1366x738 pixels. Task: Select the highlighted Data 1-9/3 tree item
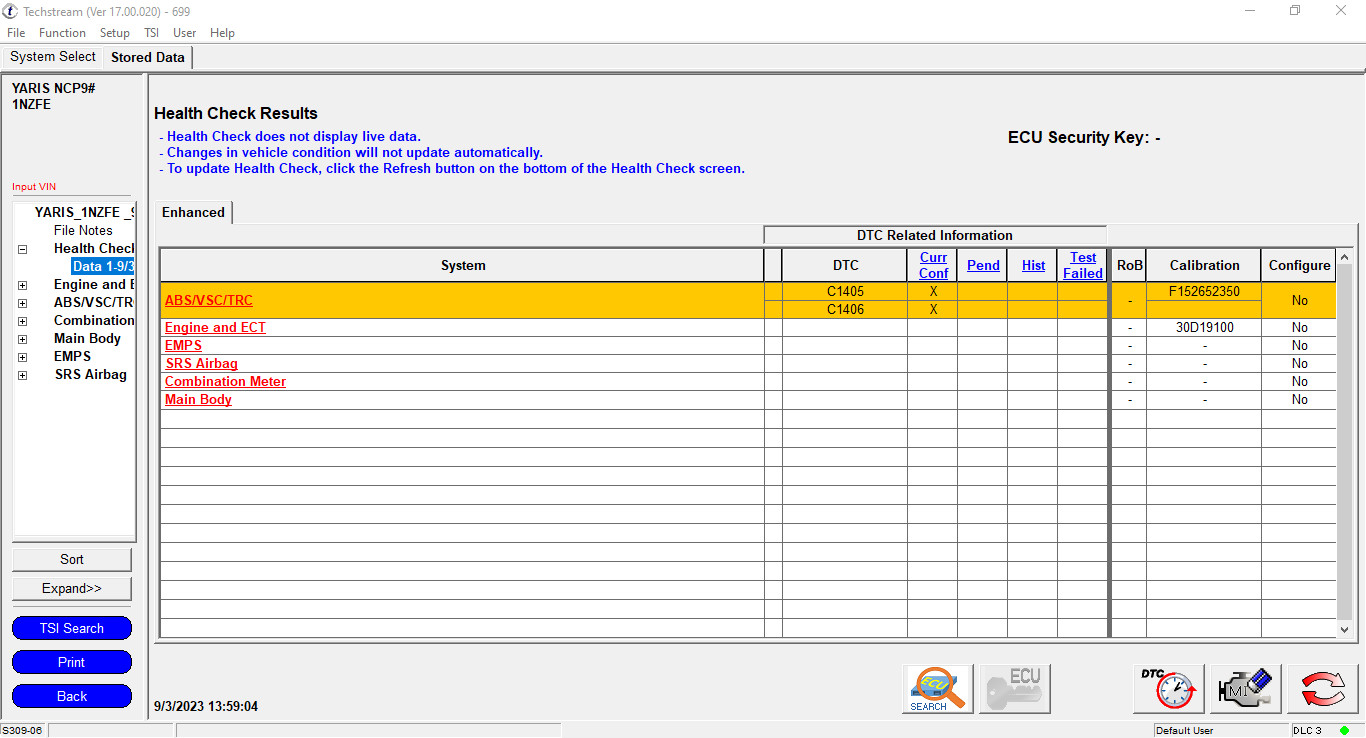(x=103, y=266)
